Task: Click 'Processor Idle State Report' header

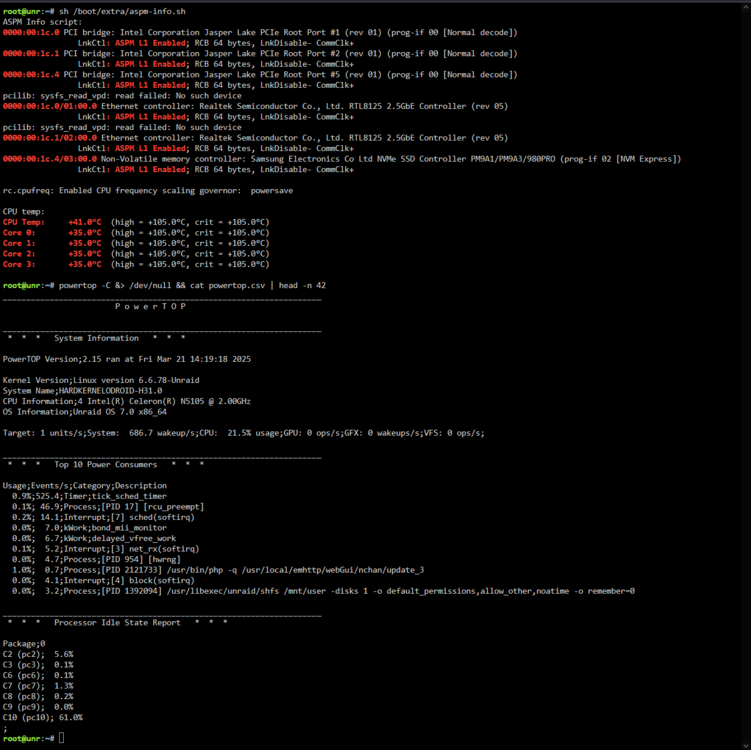Action: pos(117,622)
